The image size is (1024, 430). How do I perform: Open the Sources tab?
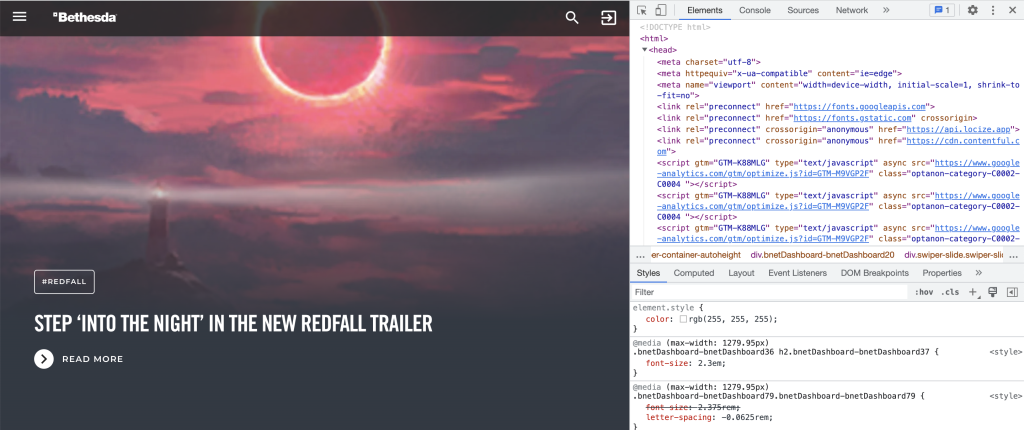click(x=803, y=10)
